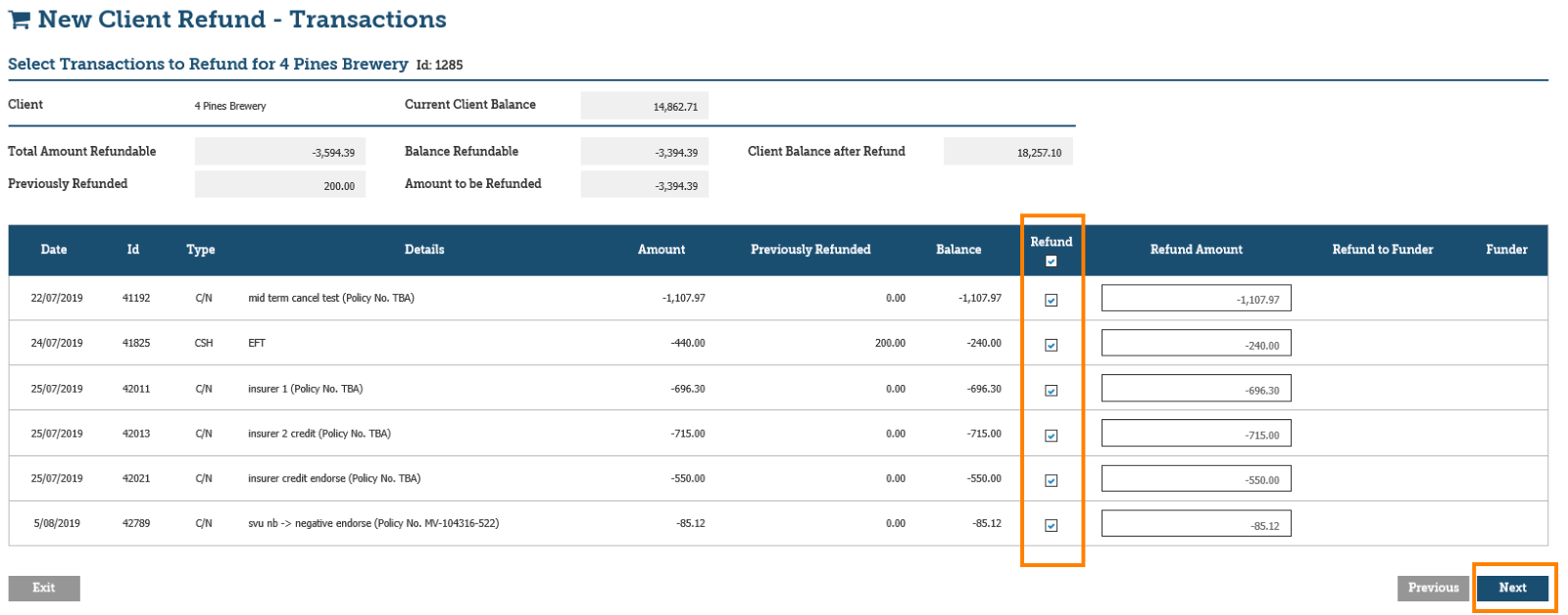1568x615 pixels.
Task: Click the Balance column header
Action: [957, 250]
